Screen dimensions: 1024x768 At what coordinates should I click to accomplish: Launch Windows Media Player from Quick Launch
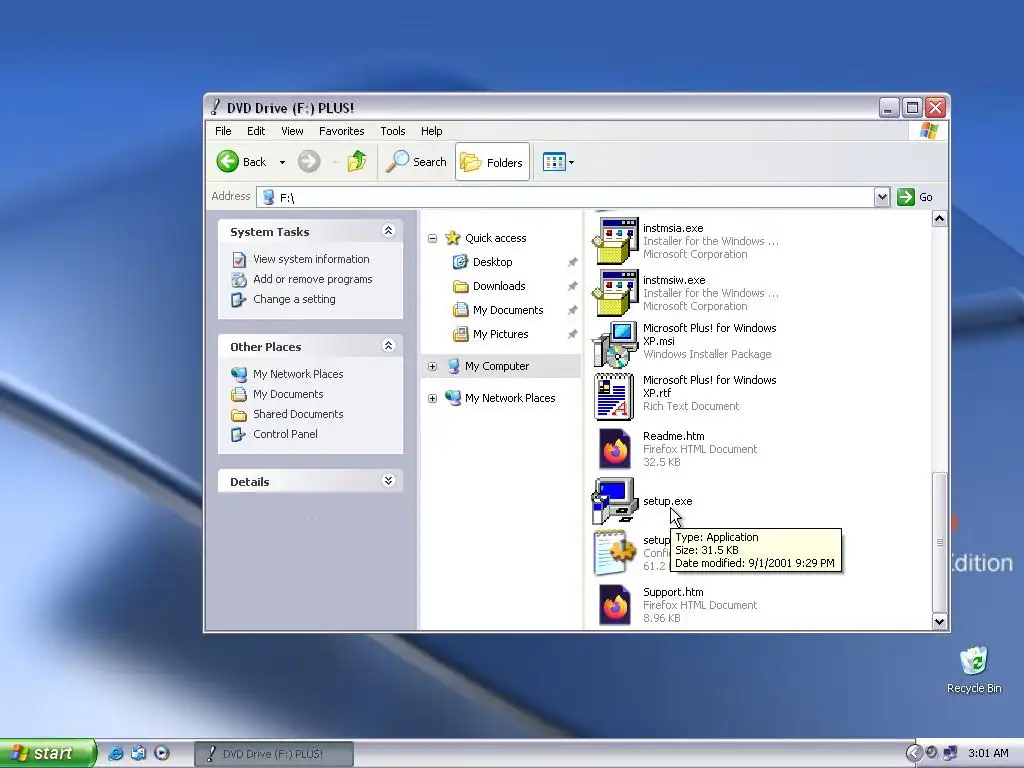coord(162,753)
